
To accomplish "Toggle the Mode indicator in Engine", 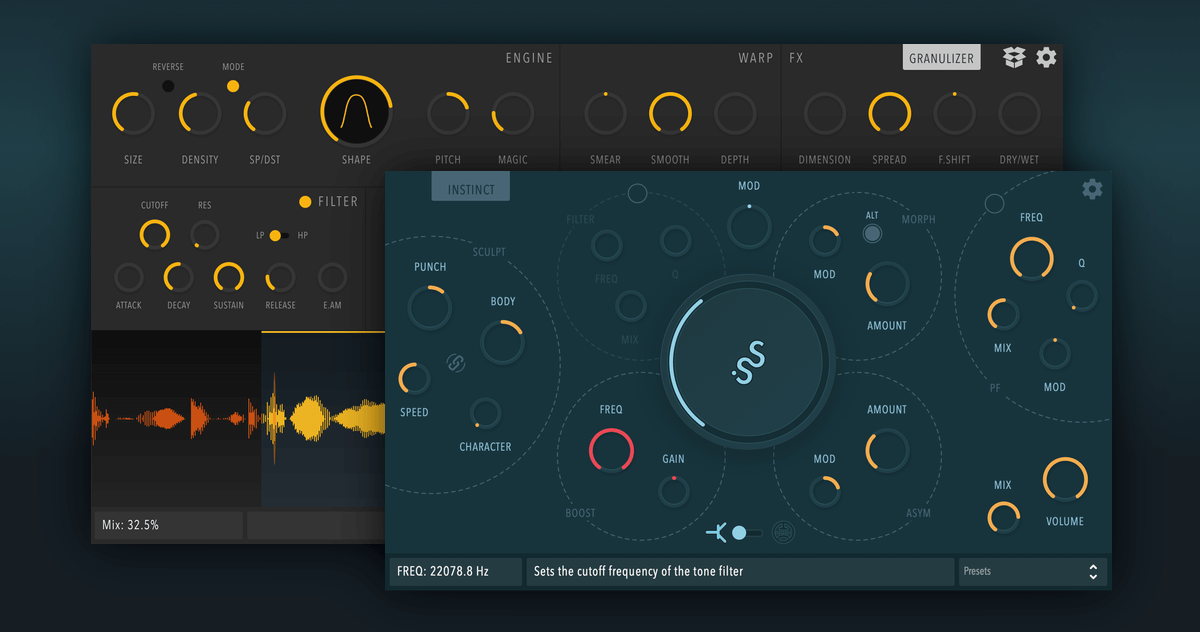I will click(x=233, y=86).
